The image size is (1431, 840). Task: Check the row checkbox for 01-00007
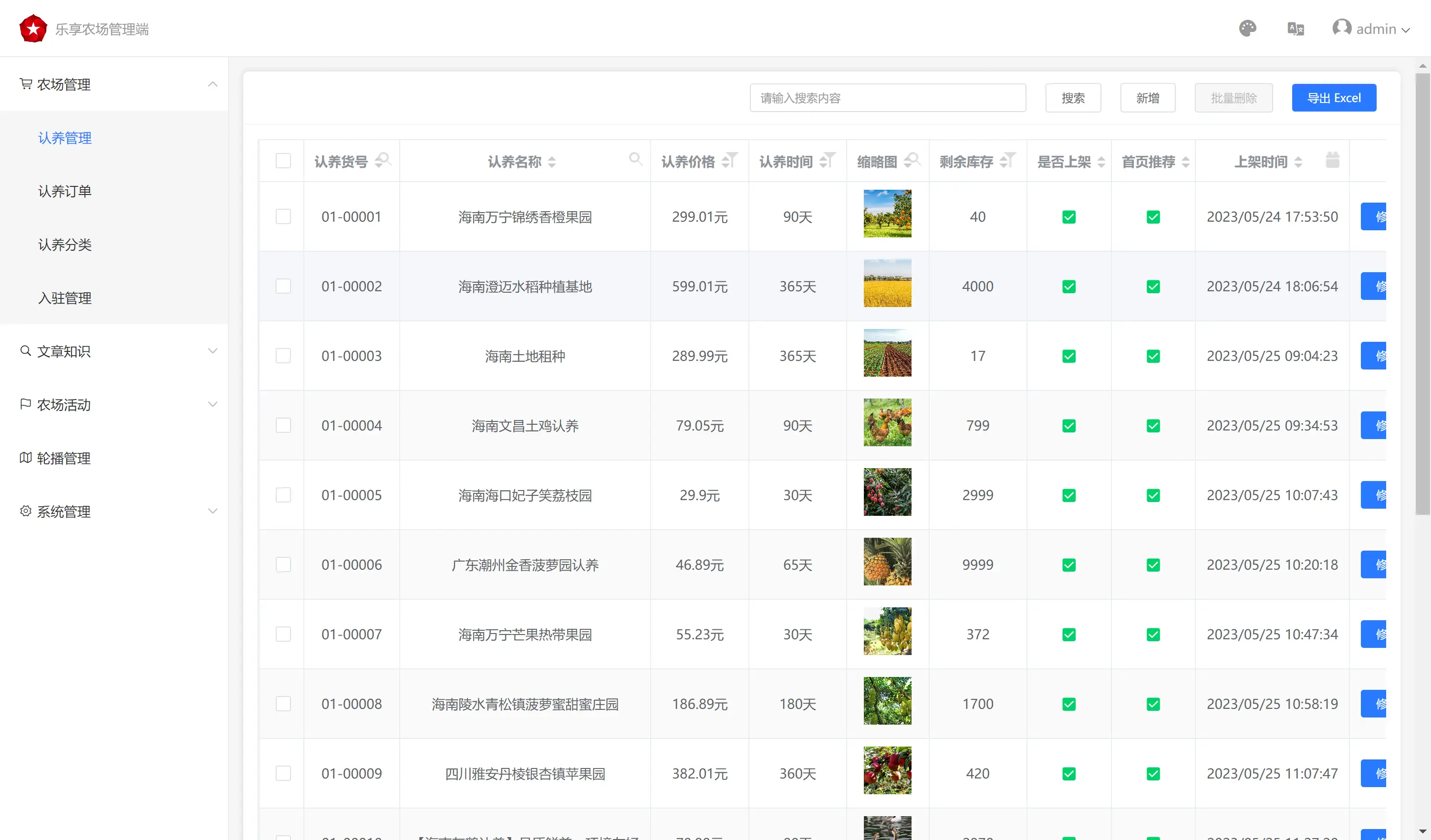click(283, 634)
